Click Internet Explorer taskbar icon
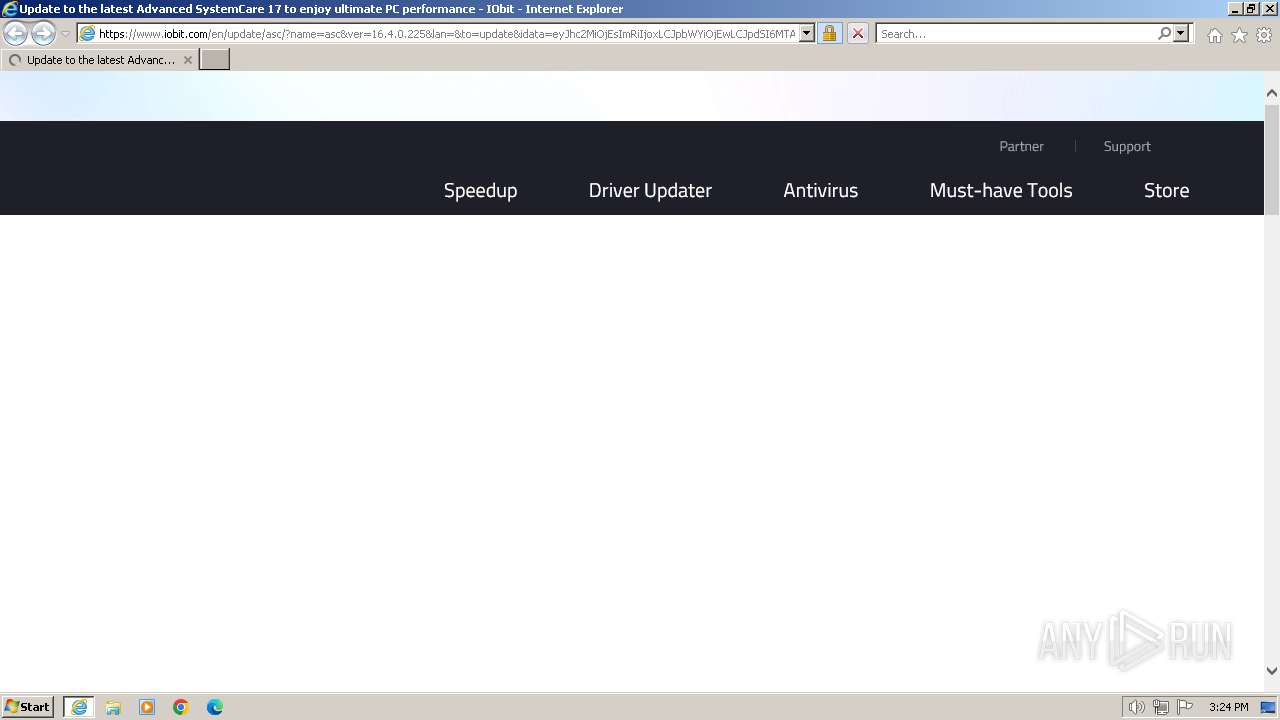This screenshot has height=720, width=1280. point(79,707)
